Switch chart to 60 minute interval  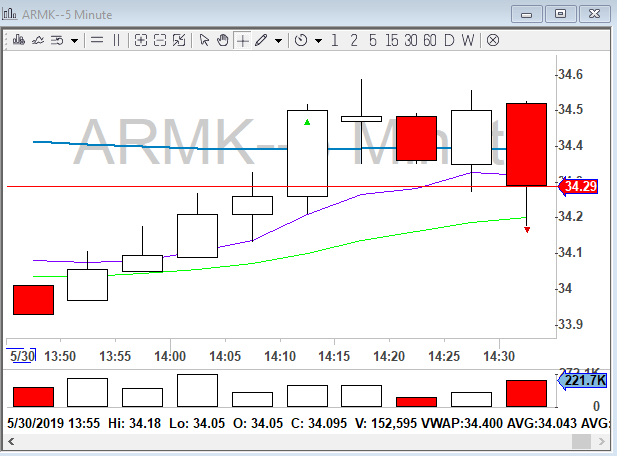point(430,40)
